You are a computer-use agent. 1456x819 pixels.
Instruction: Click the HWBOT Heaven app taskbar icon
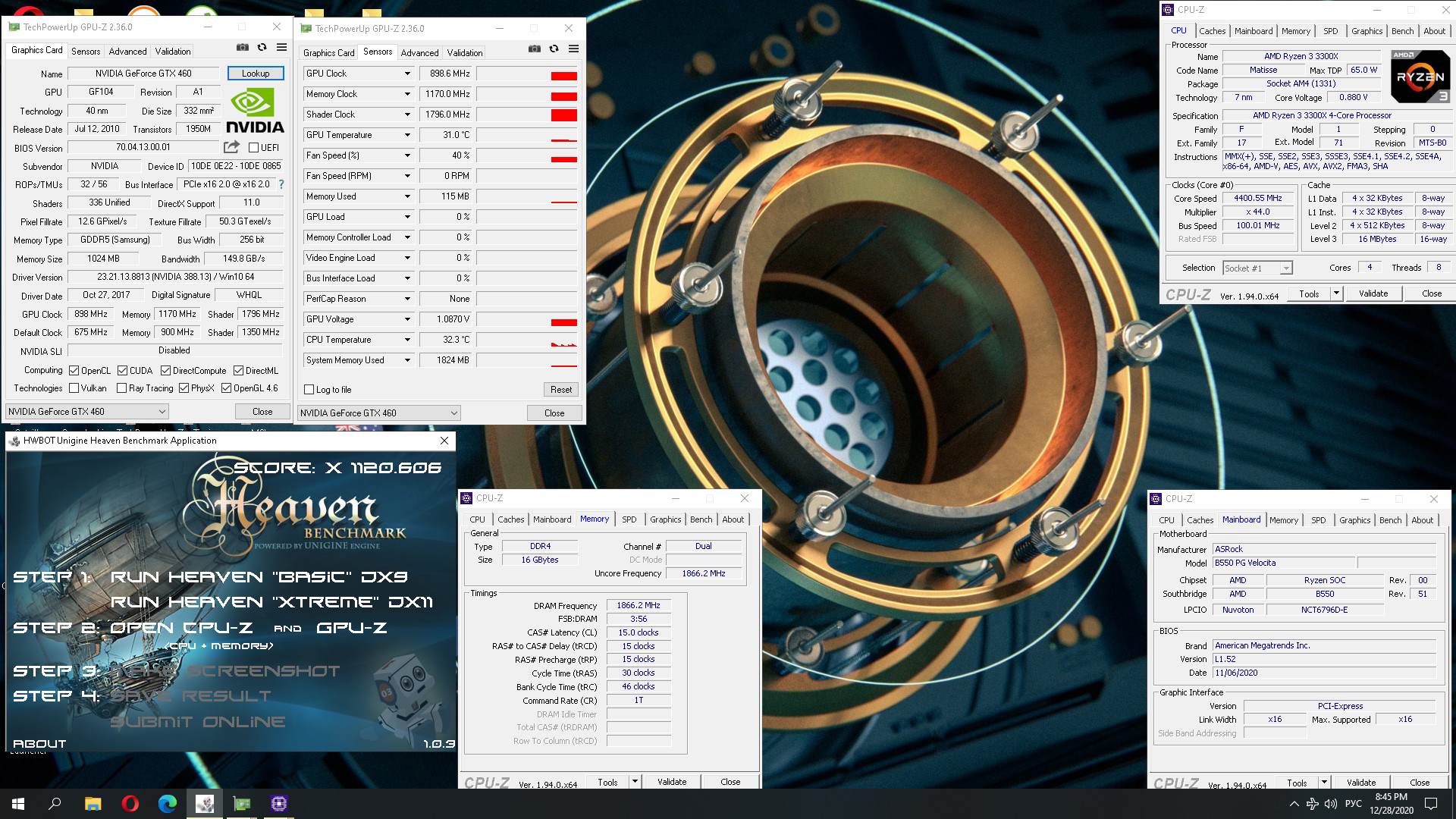(x=205, y=804)
